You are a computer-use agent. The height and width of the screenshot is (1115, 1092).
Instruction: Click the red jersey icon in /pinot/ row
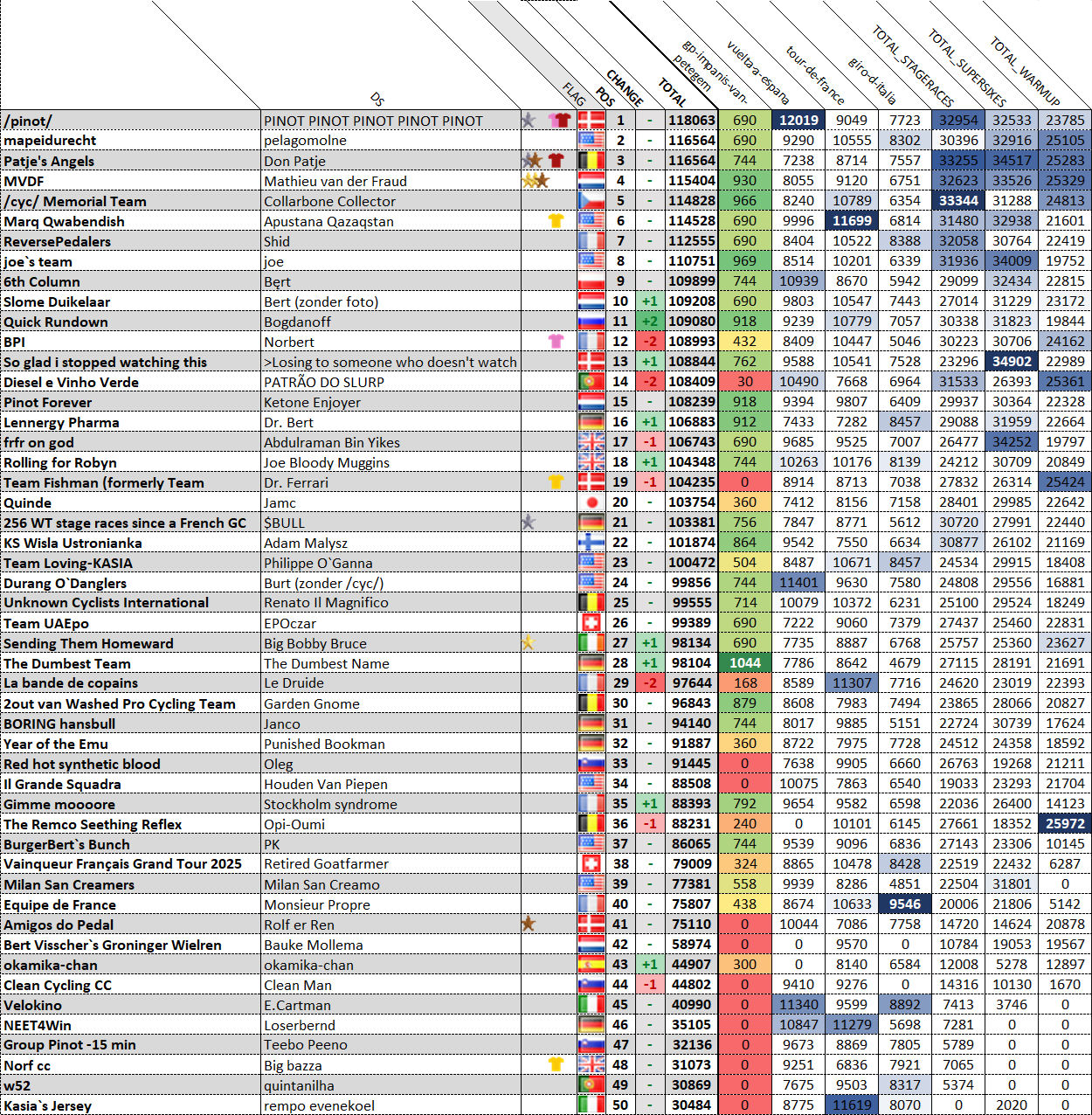click(560, 120)
